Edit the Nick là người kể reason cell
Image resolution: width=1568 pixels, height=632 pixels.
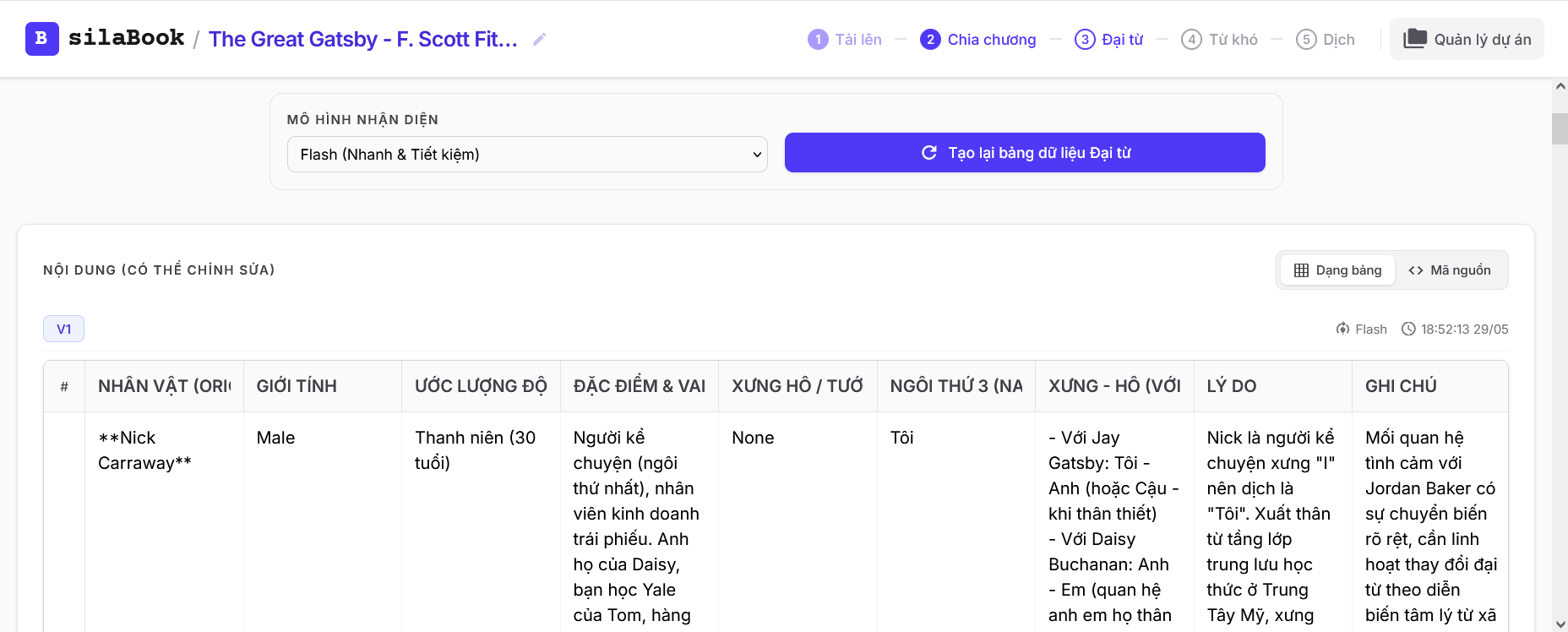1273,522
